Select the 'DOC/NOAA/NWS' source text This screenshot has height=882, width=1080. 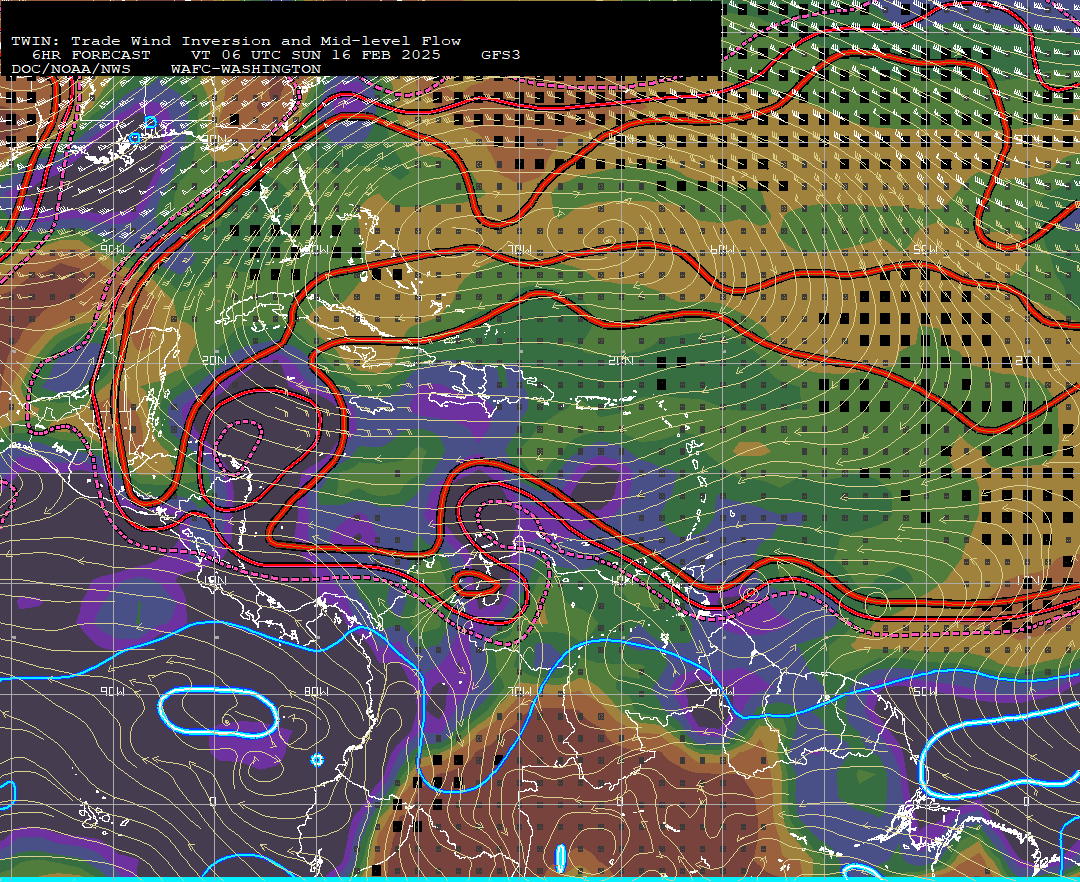point(71,70)
